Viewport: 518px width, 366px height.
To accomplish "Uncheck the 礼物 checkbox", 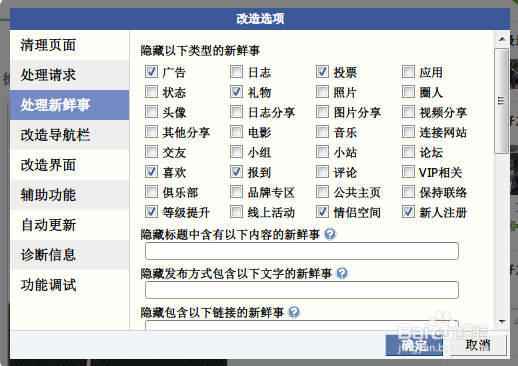I will click(236, 92).
